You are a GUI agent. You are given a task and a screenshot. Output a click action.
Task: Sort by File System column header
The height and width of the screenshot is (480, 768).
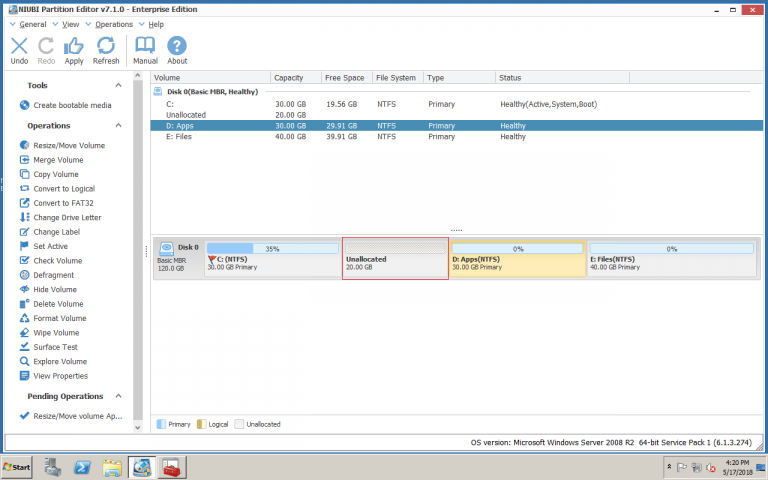(398, 77)
